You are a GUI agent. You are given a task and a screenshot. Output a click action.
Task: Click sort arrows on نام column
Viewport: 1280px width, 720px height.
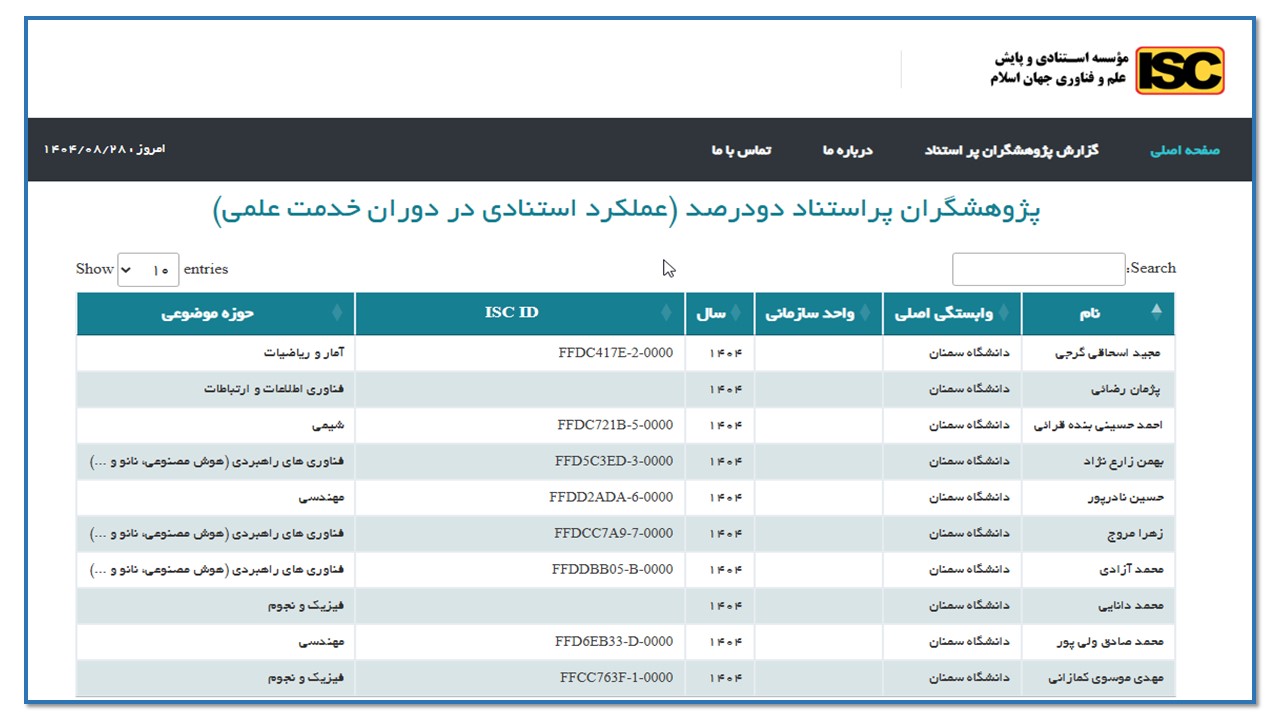(1157, 312)
